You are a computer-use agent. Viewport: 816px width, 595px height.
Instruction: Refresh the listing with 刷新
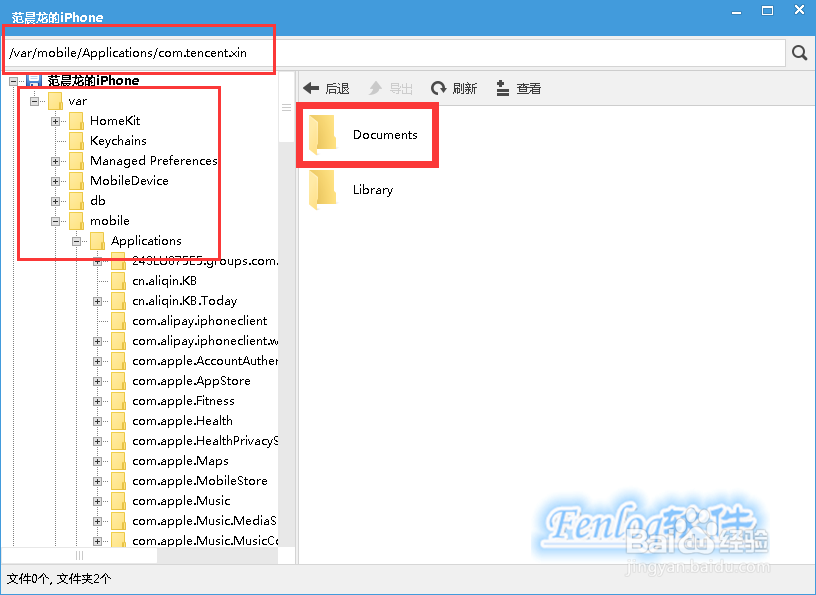454,88
